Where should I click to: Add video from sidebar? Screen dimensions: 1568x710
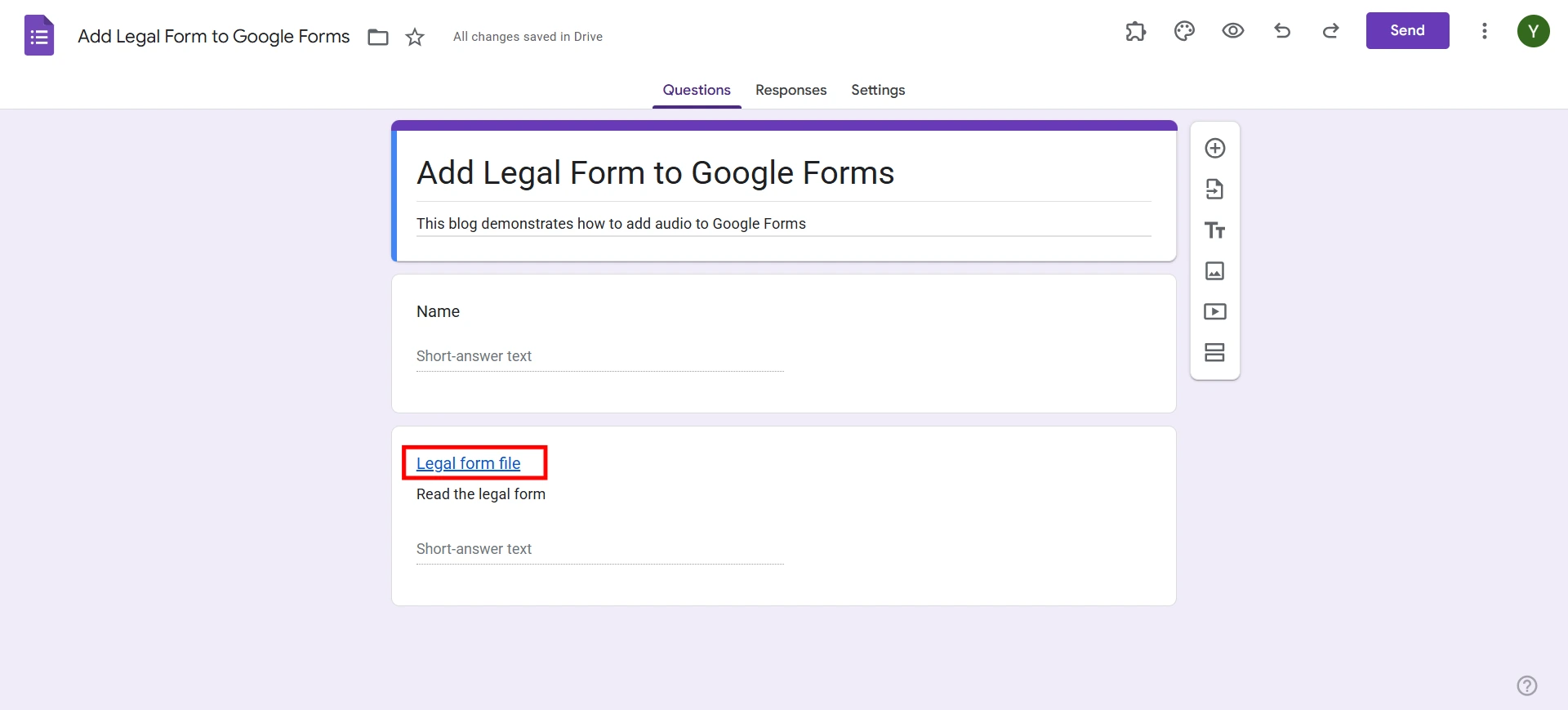[x=1215, y=311]
